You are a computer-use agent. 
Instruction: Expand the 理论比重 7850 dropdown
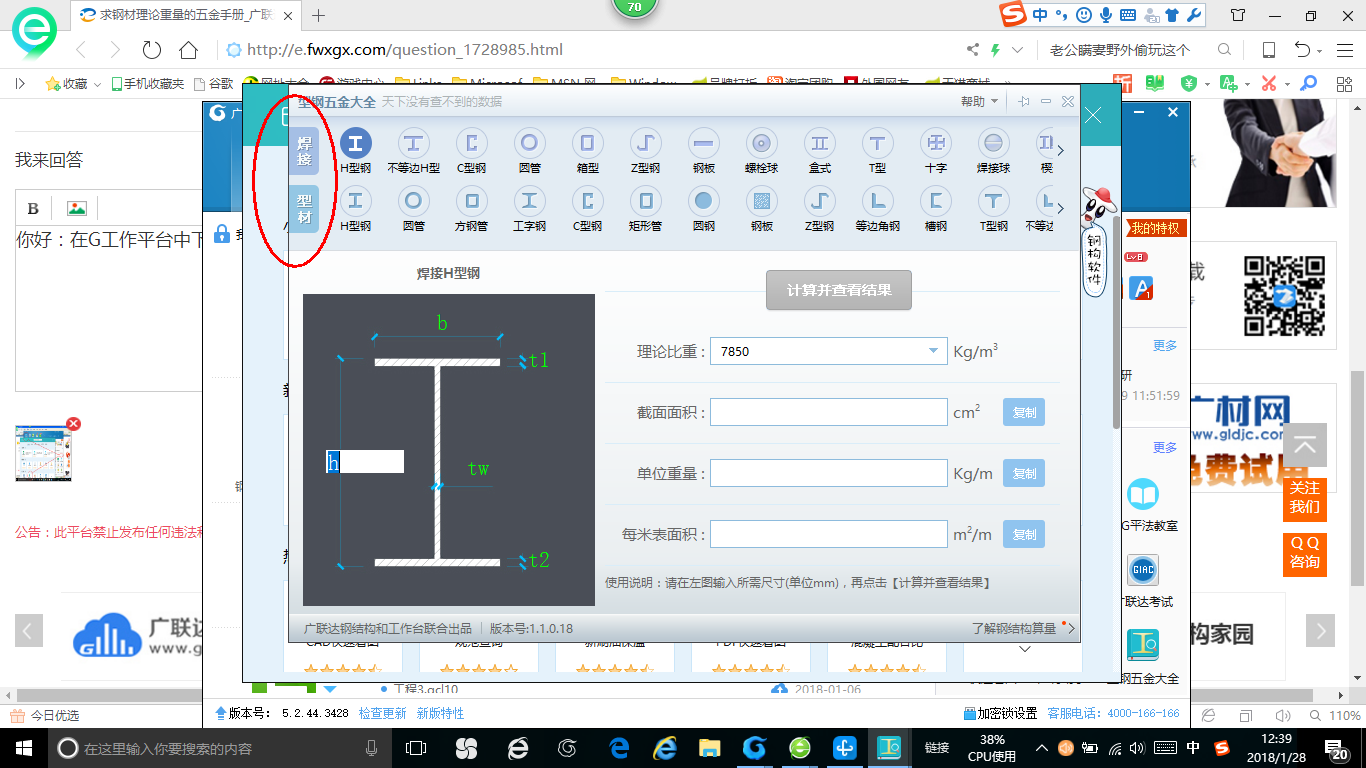click(932, 351)
